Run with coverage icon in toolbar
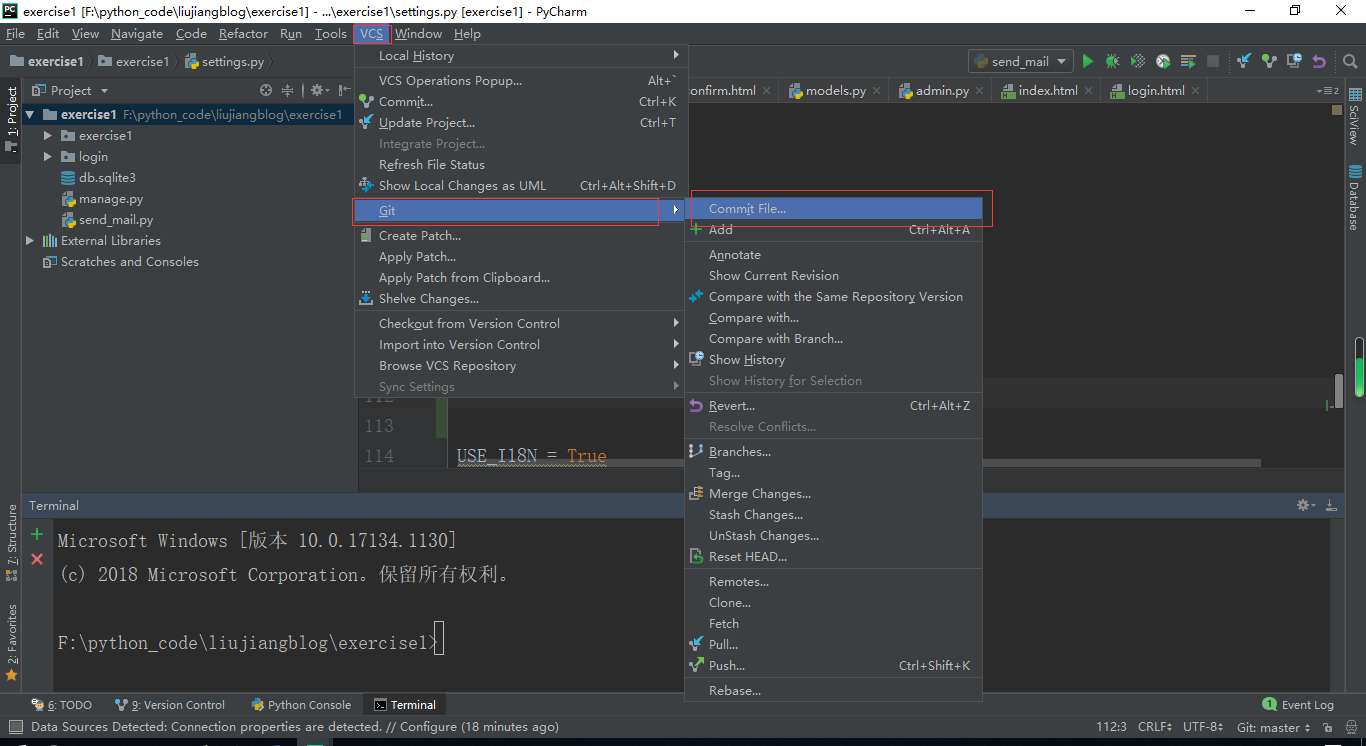 coord(1138,61)
